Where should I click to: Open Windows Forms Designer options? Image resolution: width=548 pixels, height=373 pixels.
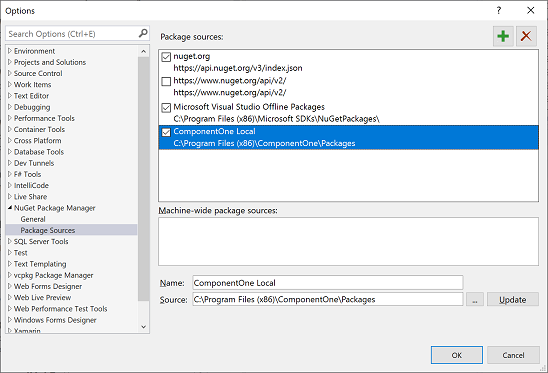pos(55,320)
